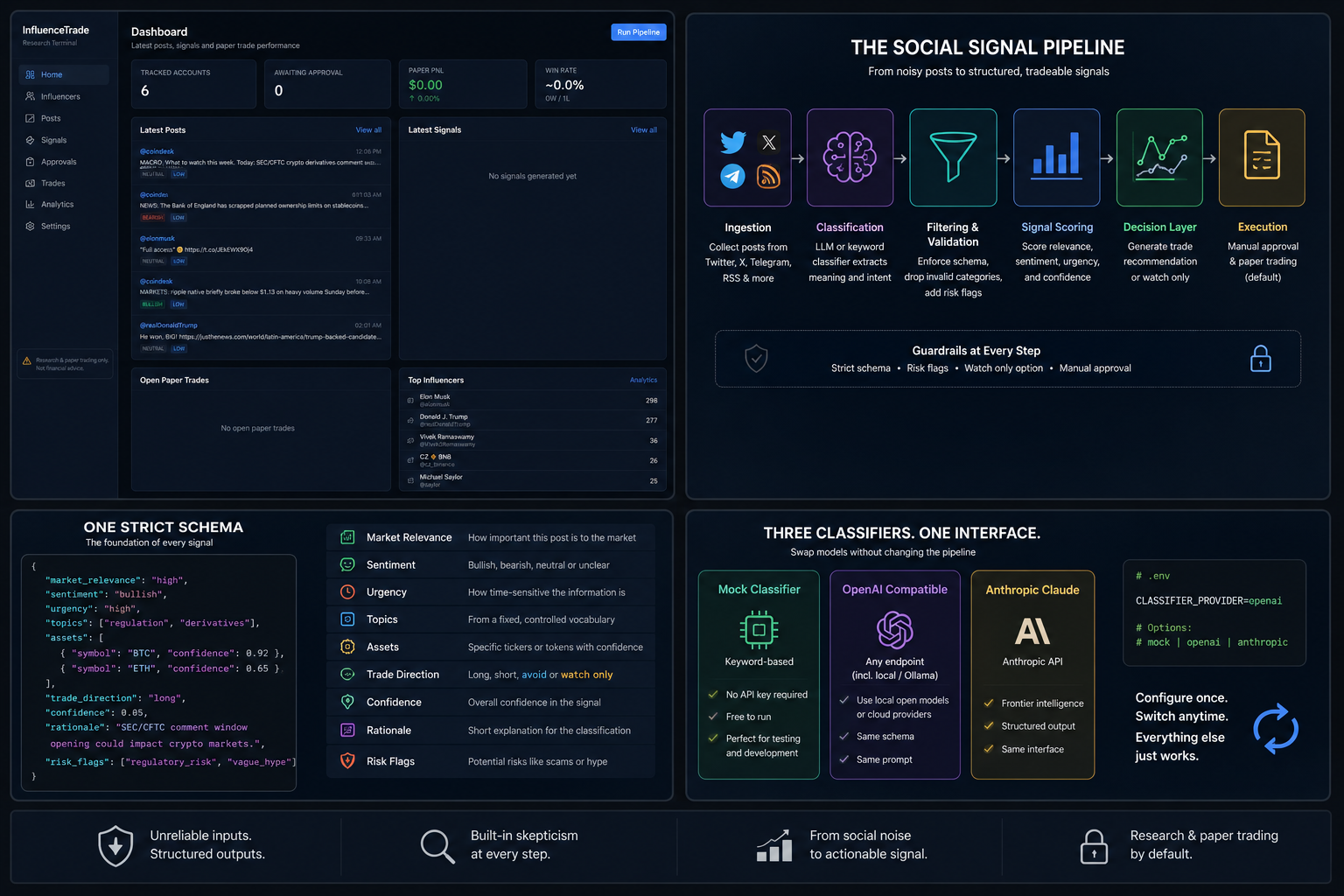Click the Anthropic logo icon

pos(1032,631)
